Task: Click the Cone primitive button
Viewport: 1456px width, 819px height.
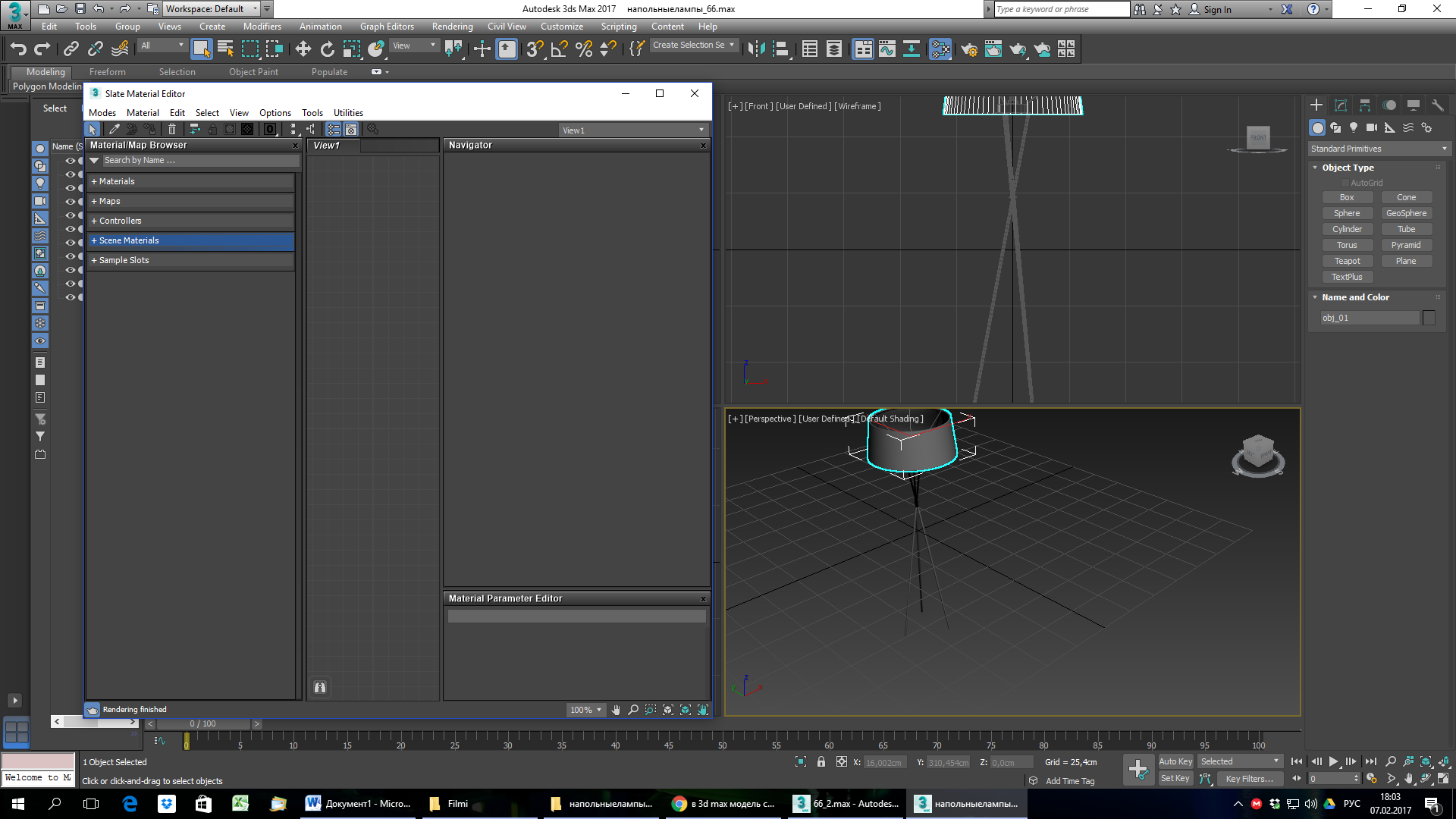Action: click(1406, 197)
